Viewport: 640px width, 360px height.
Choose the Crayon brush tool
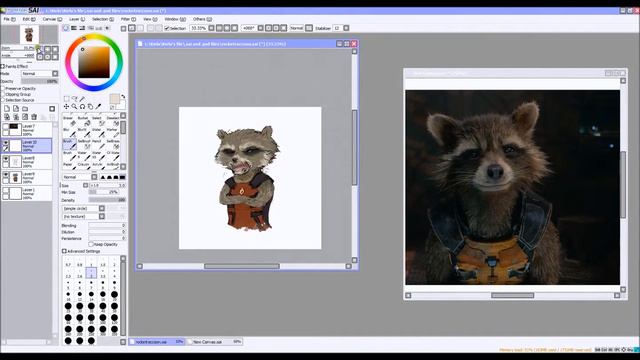pos(84,165)
